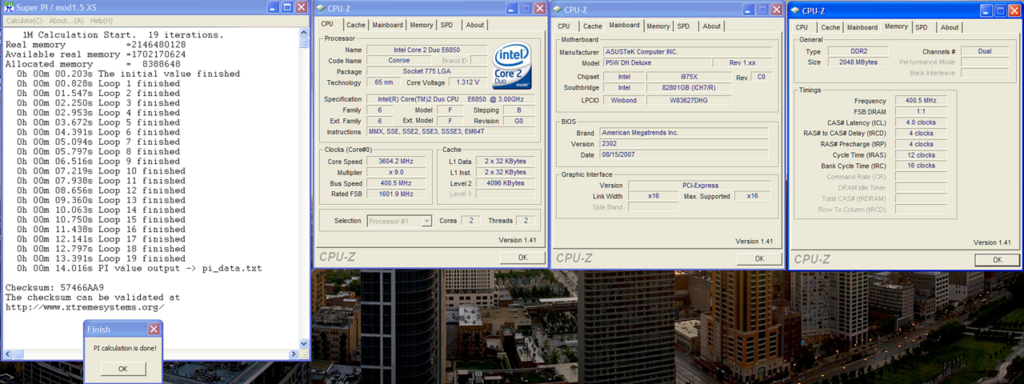Open the Help(H) menu in Super PI
The height and width of the screenshot is (384, 1024).
[102, 21]
